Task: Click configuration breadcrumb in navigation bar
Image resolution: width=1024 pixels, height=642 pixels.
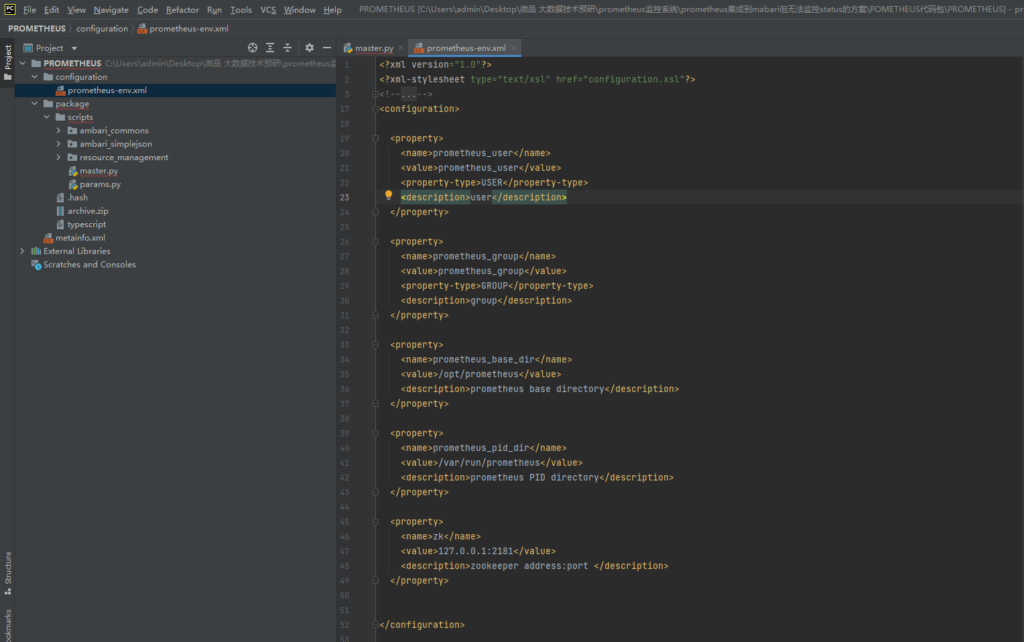Action: (102, 29)
